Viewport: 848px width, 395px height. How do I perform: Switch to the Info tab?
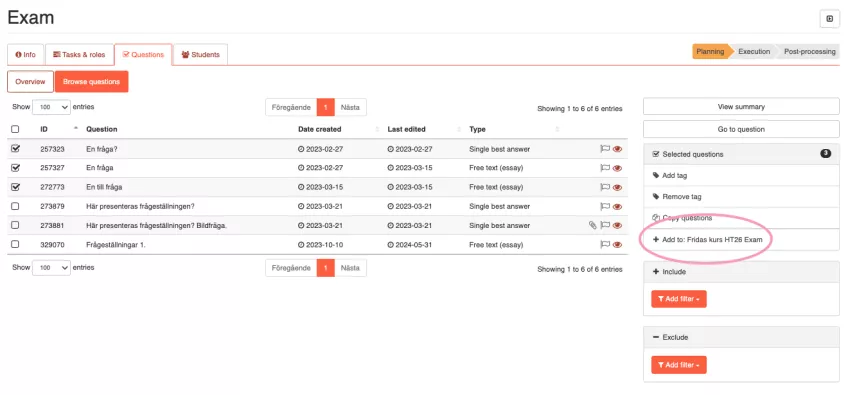(25, 55)
